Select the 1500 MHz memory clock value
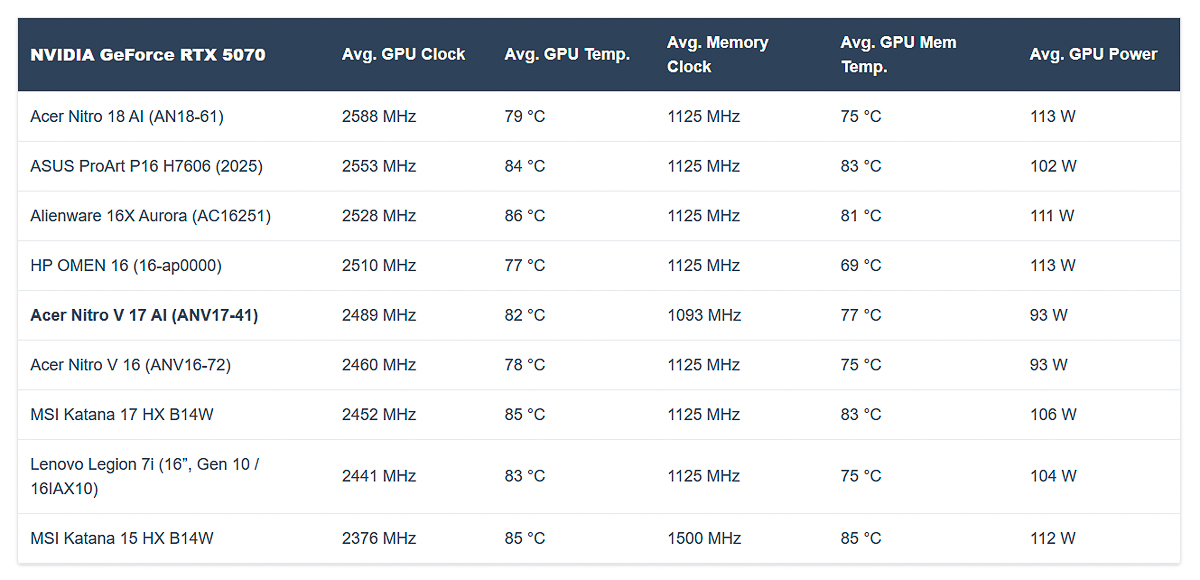This screenshot has height=580, width=1200. pyautogui.click(x=704, y=538)
